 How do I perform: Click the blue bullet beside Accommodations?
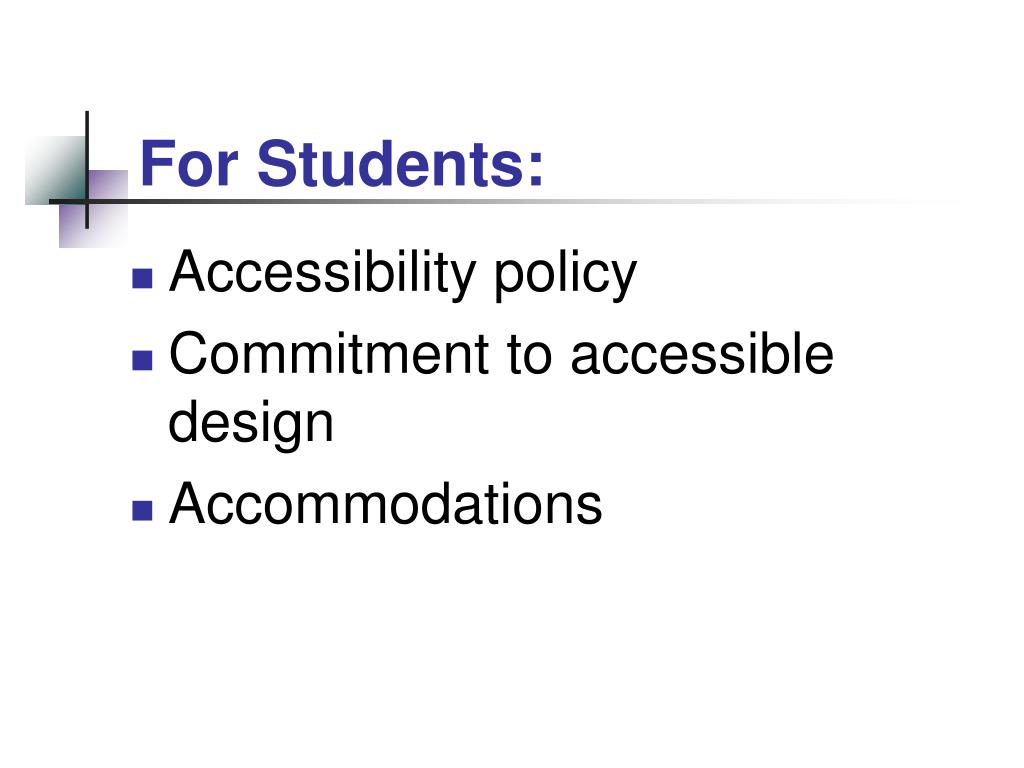coord(142,511)
